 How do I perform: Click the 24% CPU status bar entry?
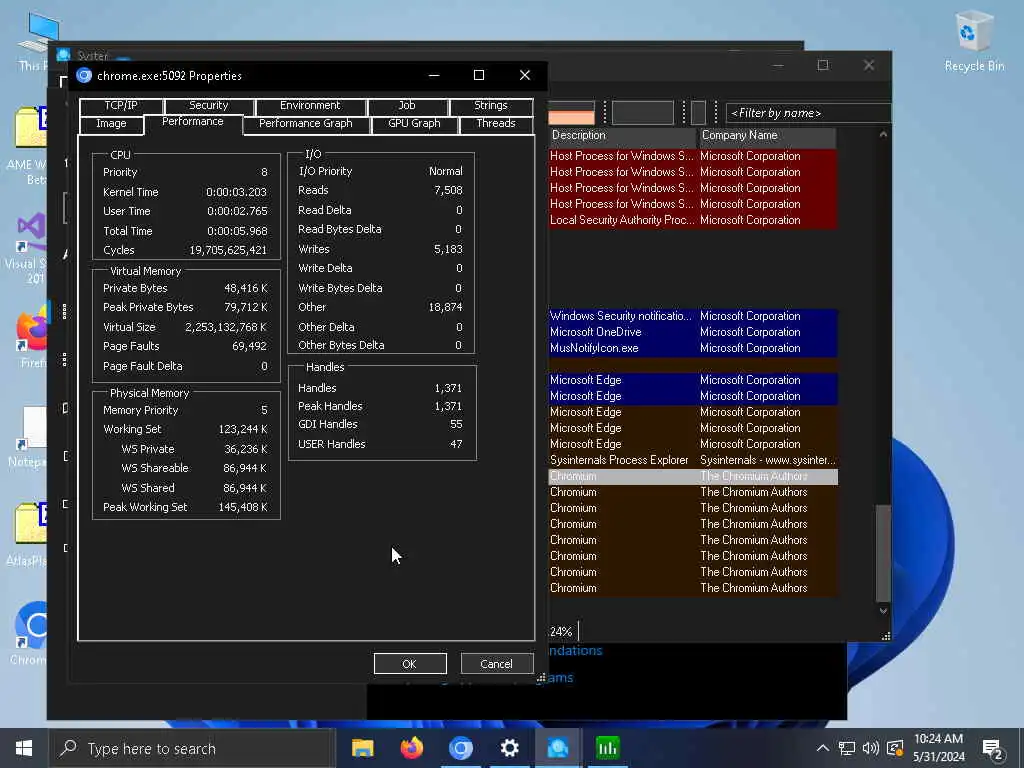pyautogui.click(x=561, y=632)
